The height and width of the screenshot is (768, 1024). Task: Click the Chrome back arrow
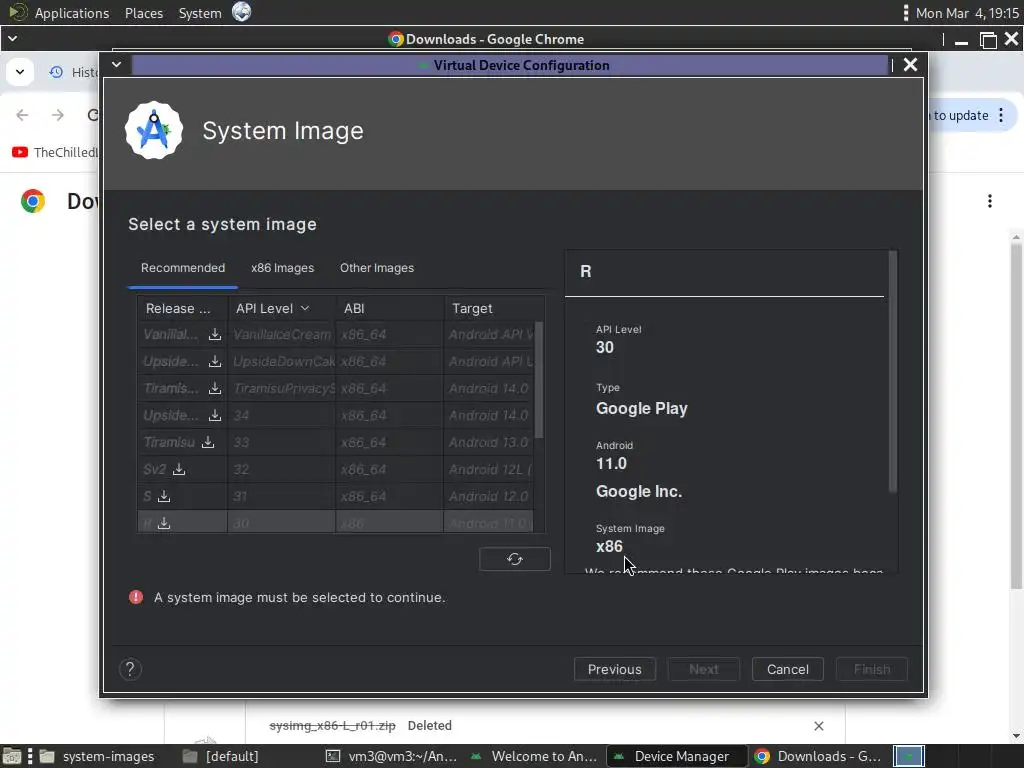22,115
